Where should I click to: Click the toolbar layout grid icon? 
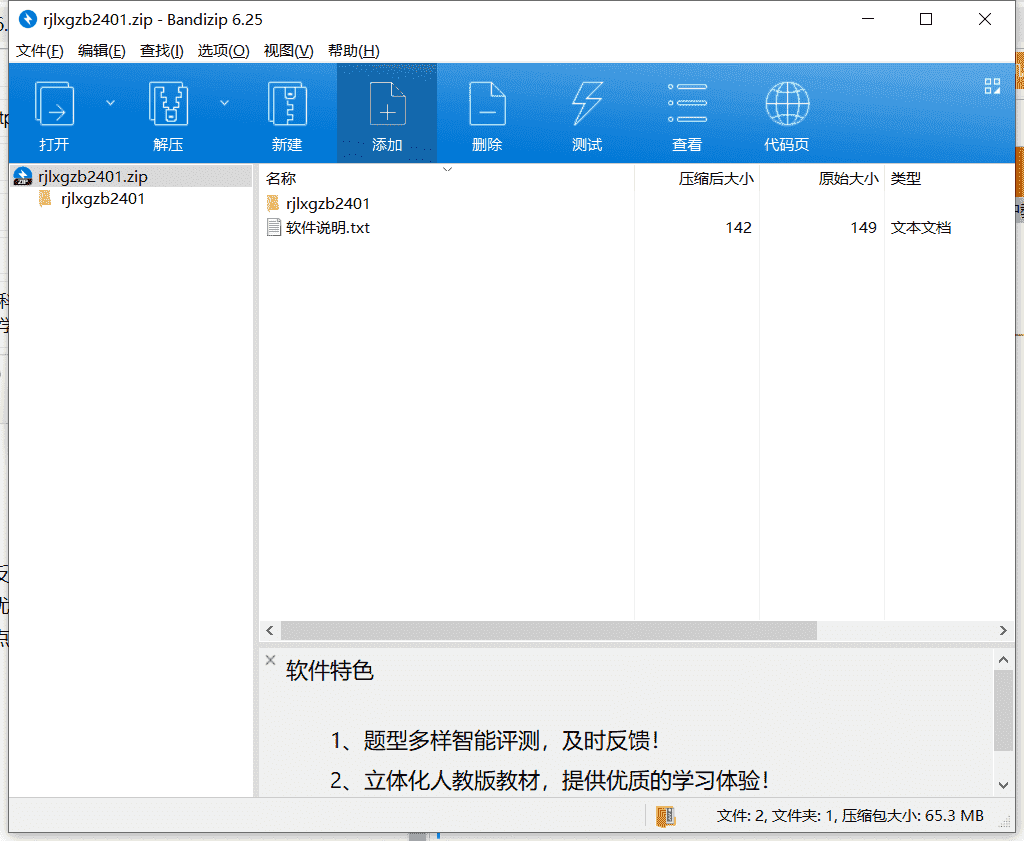tap(992, 86)
